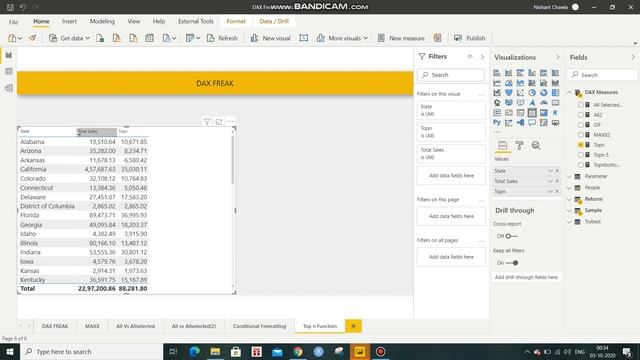Select the Funnel chart visualization
The image size is (640, 360).
[x=509, y=93]
